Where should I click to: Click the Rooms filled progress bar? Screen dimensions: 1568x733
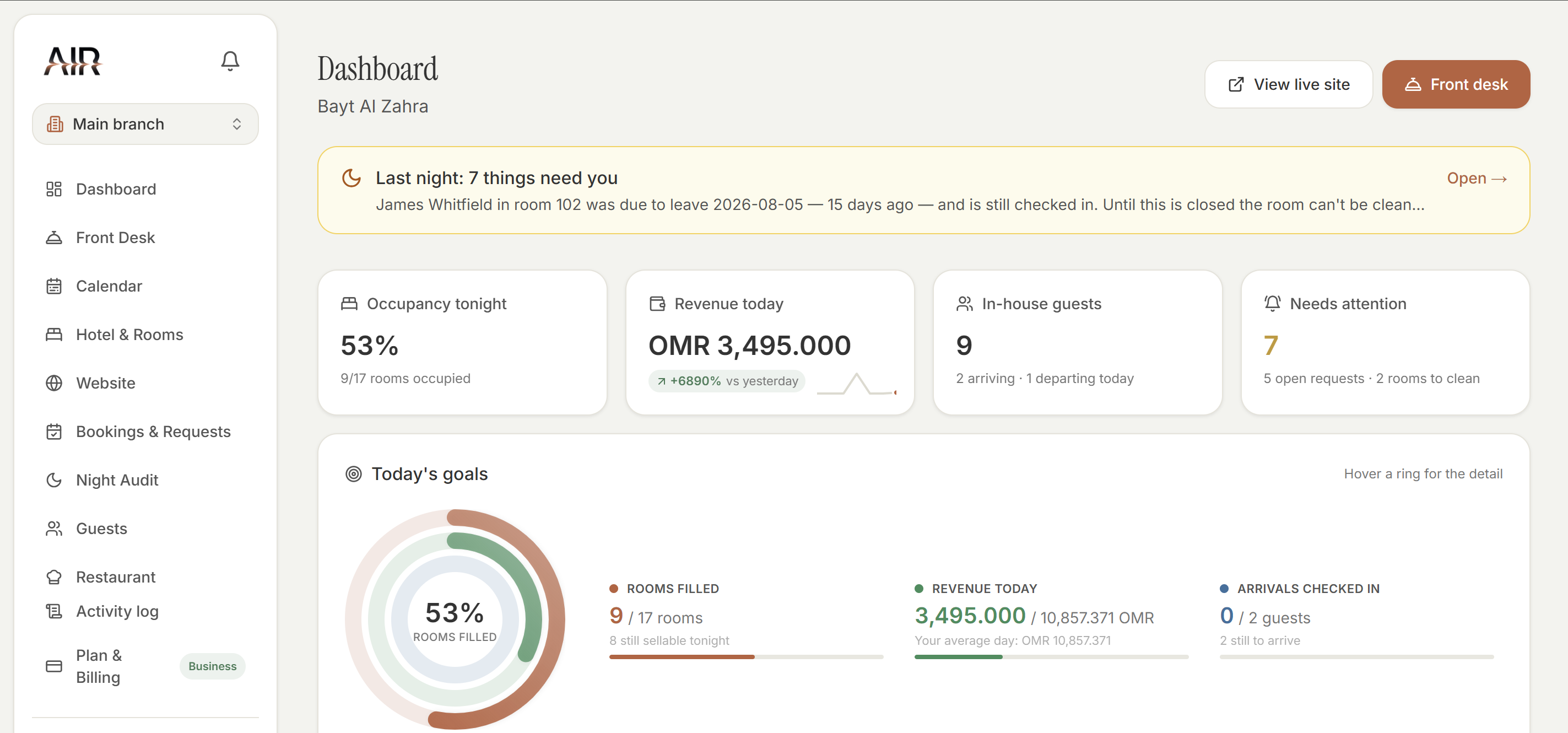tap(747, 657)
